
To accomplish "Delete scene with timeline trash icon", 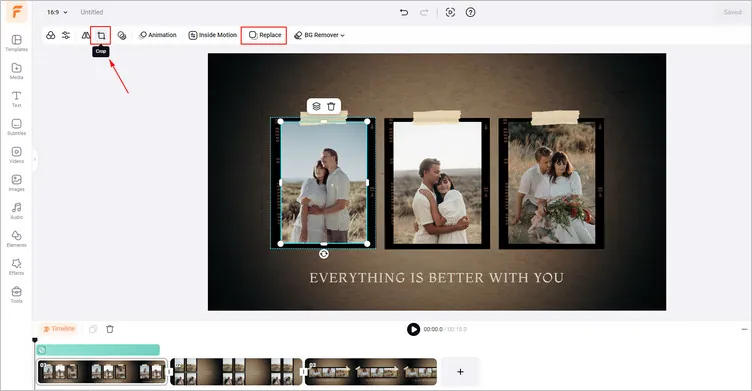I will 110,329.
